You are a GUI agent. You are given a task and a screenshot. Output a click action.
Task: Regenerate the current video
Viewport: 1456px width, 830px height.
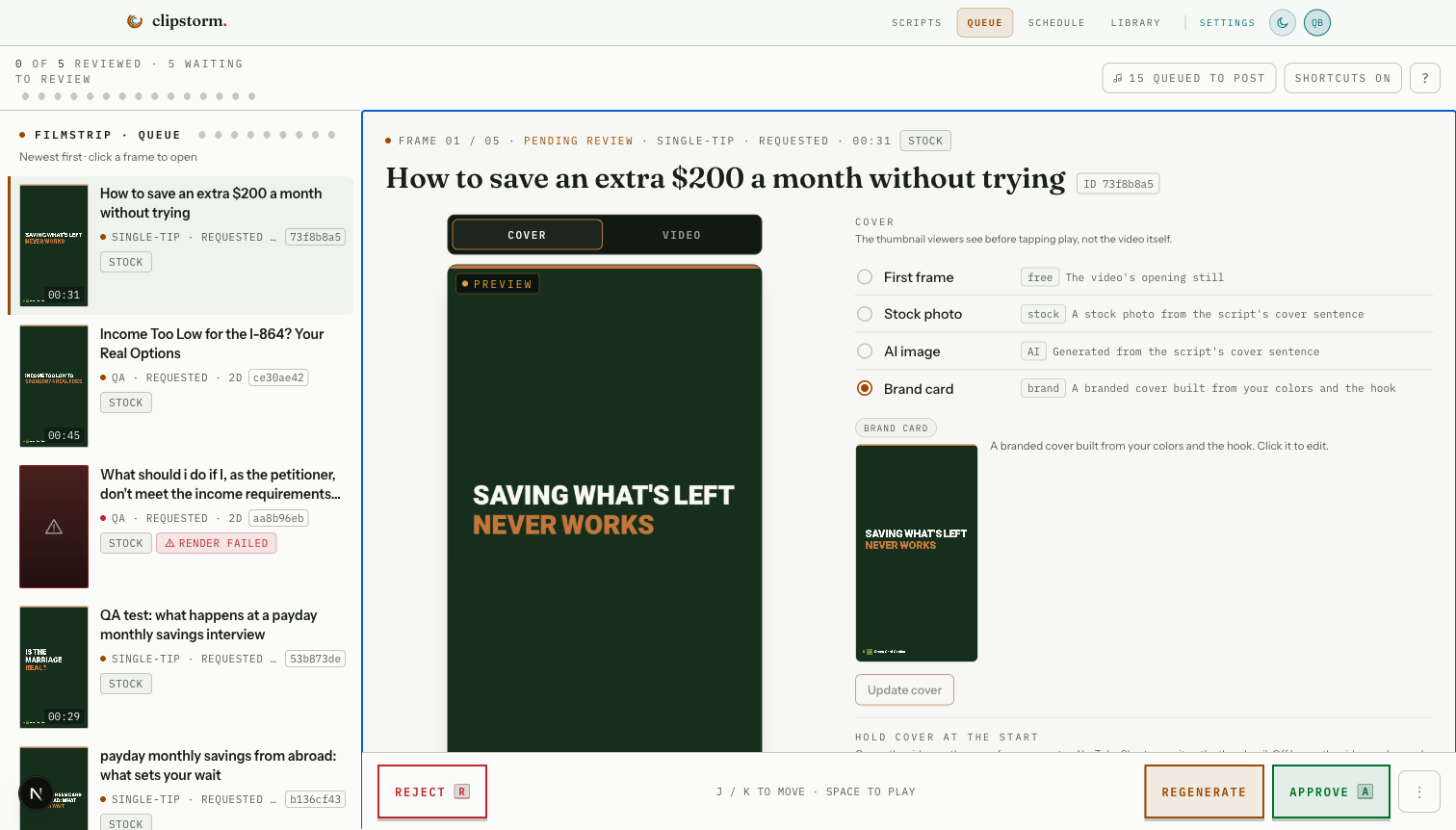[1204, 791]
